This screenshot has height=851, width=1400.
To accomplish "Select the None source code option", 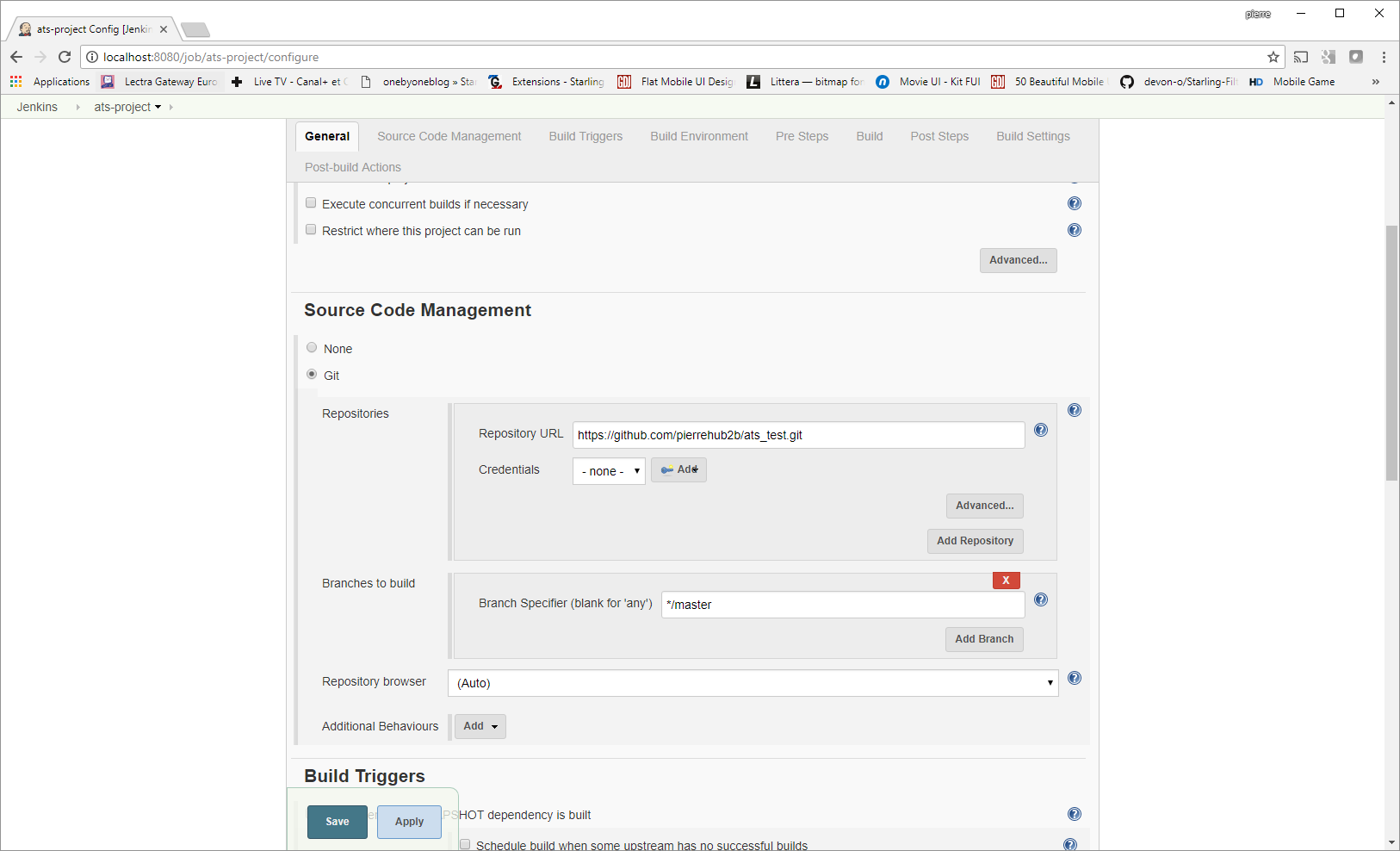I will tap(312, 348).
